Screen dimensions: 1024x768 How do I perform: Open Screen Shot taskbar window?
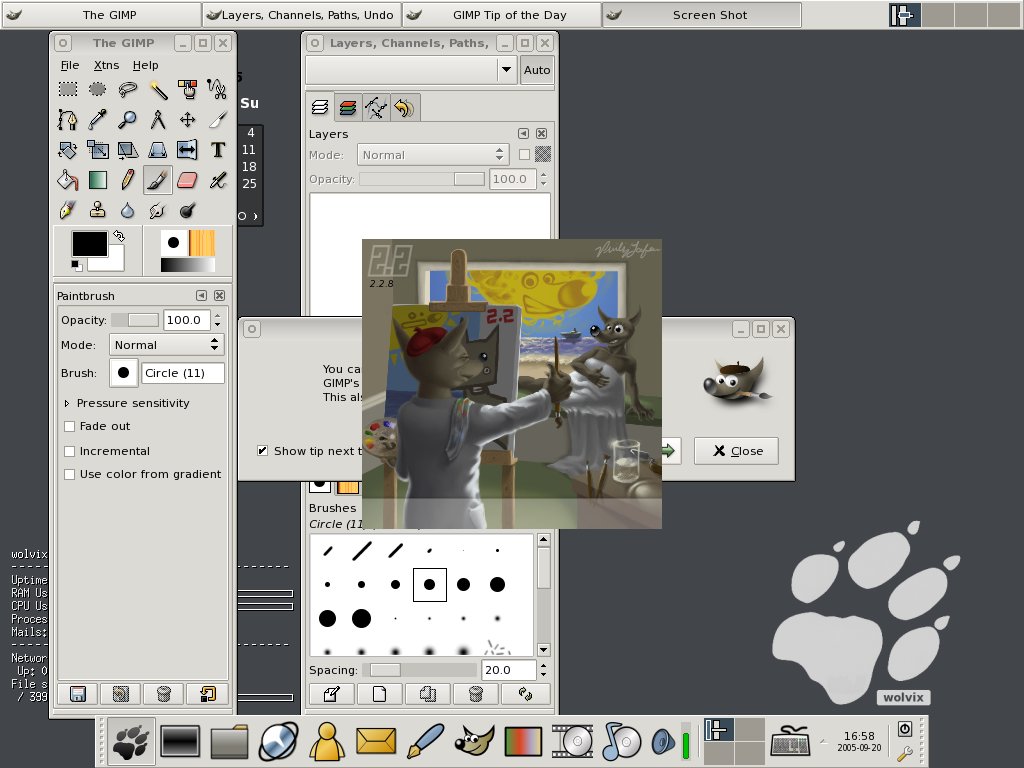[701, 15]
